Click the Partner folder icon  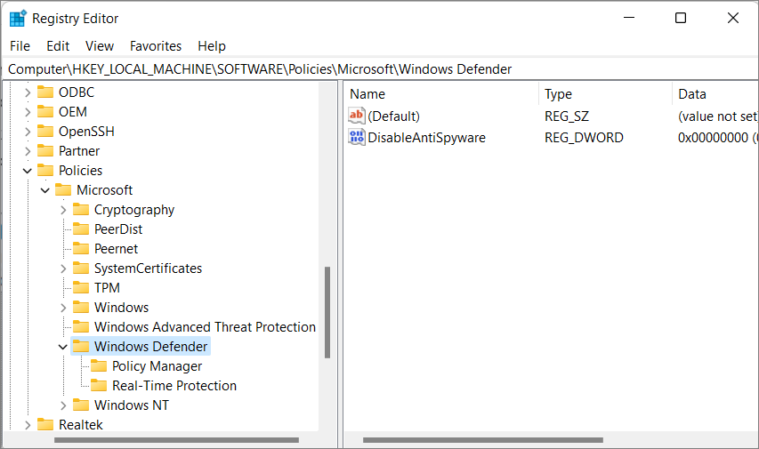(x=45, y=151)
